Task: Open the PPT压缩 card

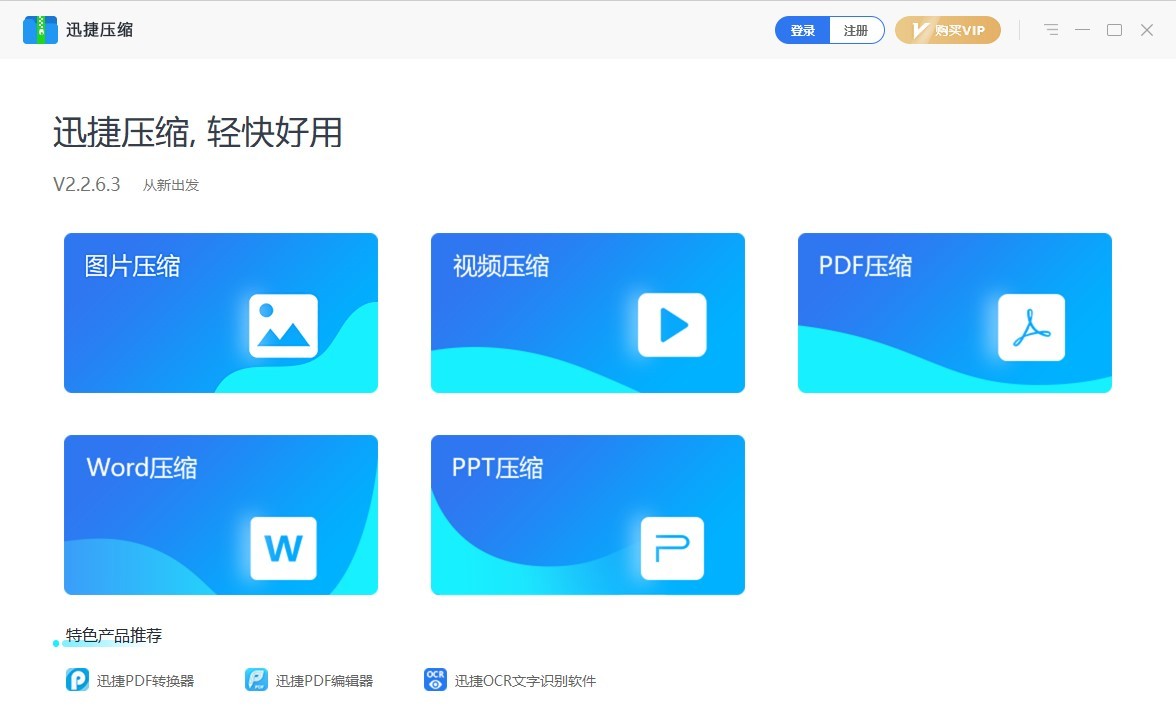Action: point(587,514)
